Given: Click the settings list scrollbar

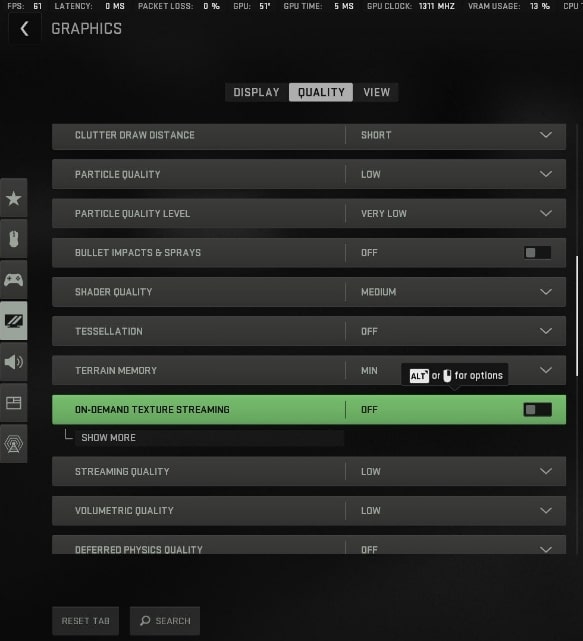Looking at the screenshot, I should 577,316.
